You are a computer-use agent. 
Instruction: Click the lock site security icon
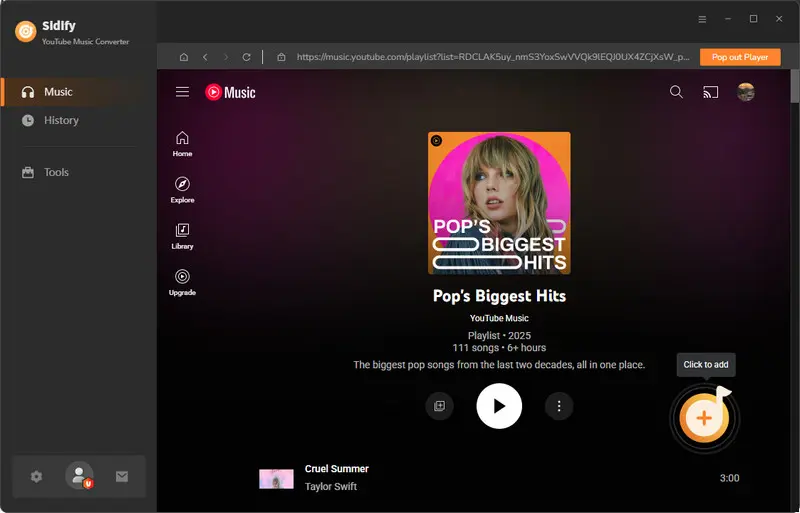[x=281, y=57]
